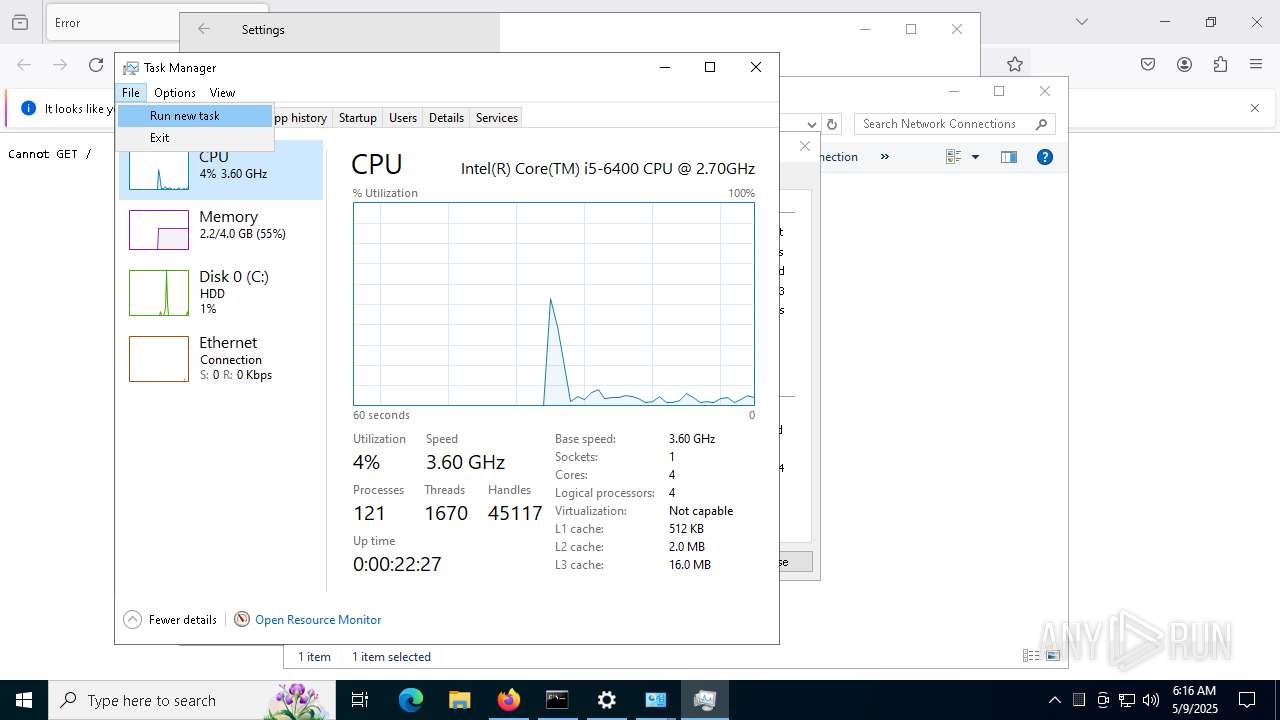Screen dimensions: 1280x720
Task: Open the Command Prompt taskbar icon
Action: [557, 700]
